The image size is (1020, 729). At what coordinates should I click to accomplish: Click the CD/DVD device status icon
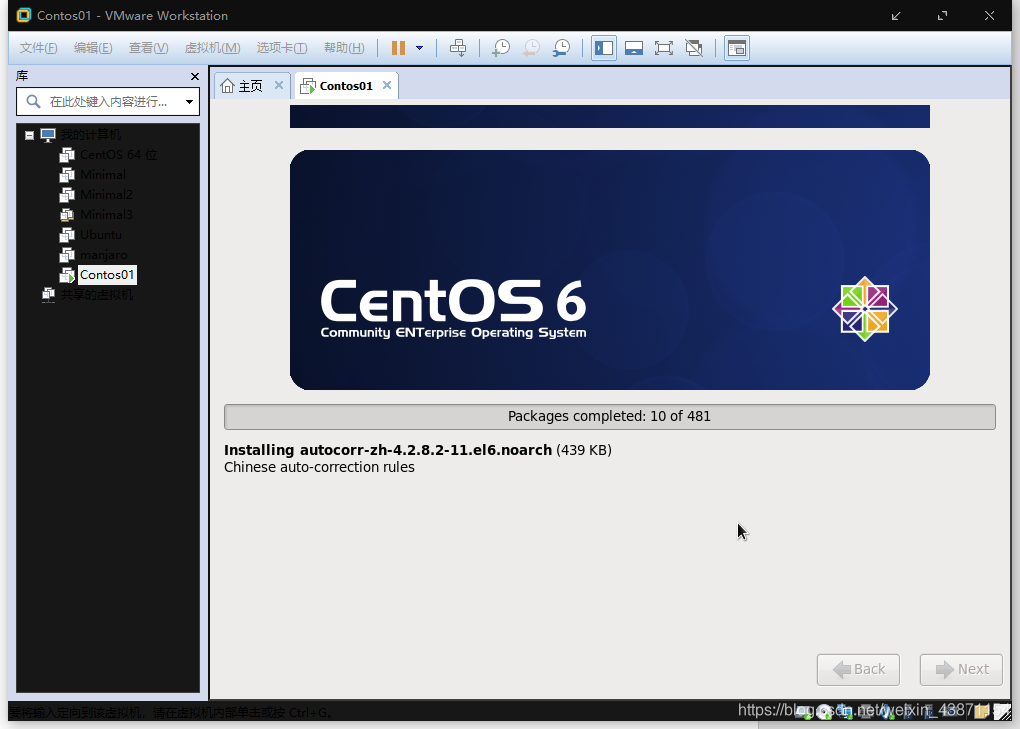(825, 711)
